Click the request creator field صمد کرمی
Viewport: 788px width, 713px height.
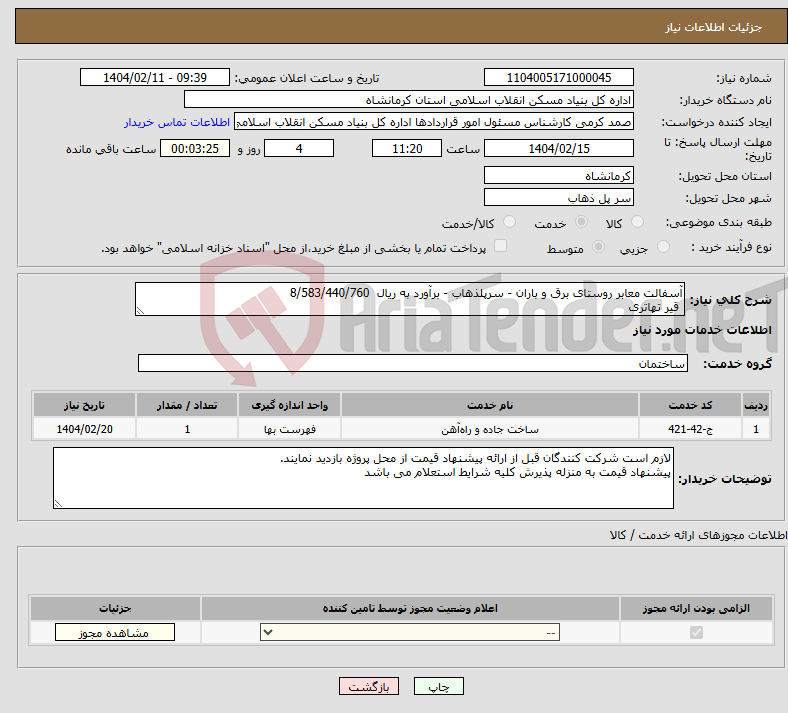click(434, 122)
